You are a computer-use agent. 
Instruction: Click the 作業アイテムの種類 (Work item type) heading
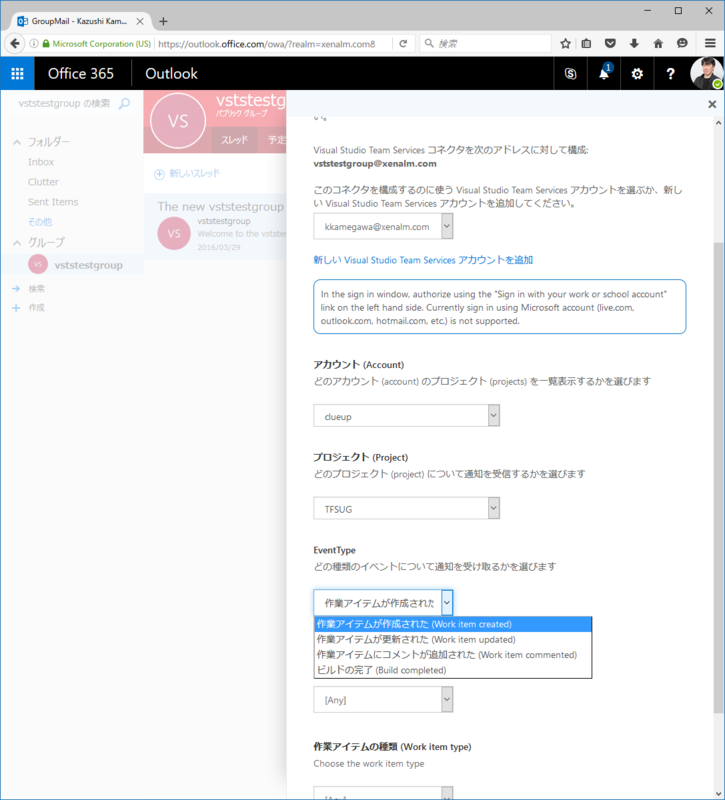[x=392, y=746]
